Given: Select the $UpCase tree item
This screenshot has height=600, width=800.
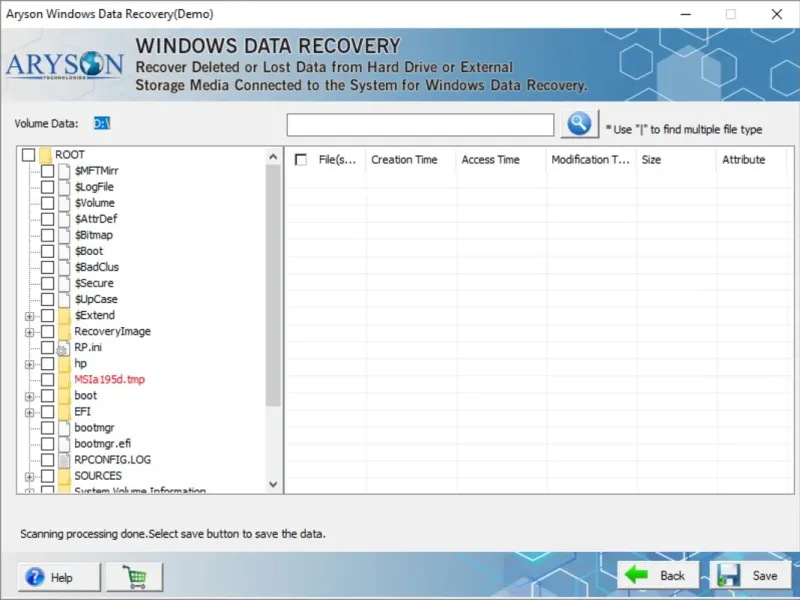Looking at the screenshot, I should tap(96, 299).
